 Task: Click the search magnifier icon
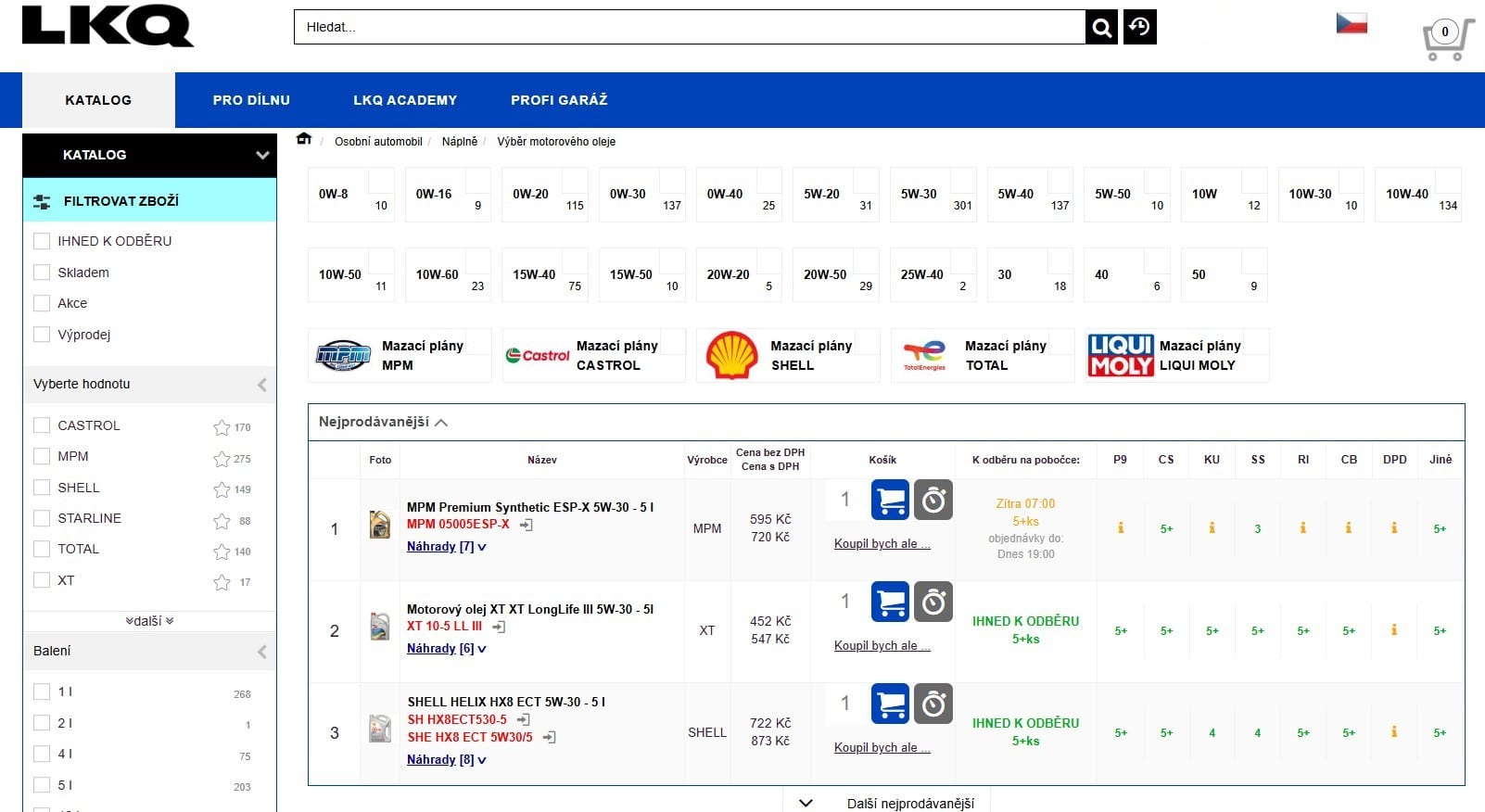click(1101, 28)
